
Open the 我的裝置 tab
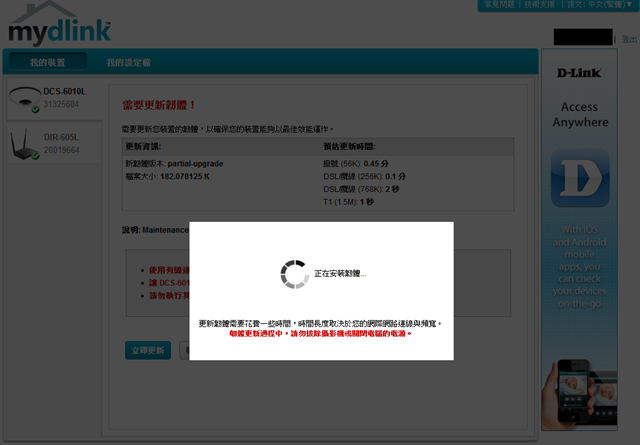47,62
